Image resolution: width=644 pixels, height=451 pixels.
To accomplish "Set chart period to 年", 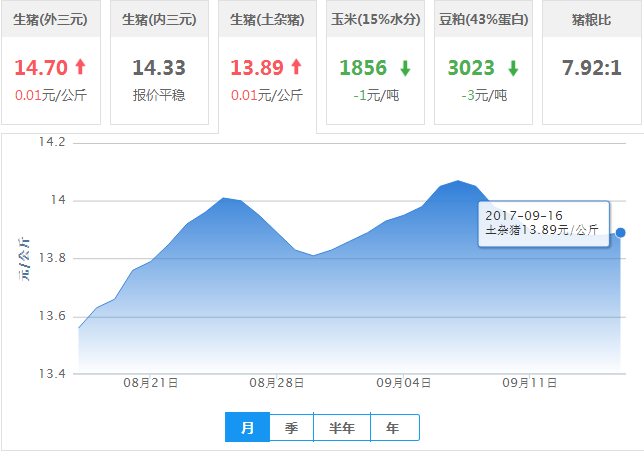I will coord(394,428).
